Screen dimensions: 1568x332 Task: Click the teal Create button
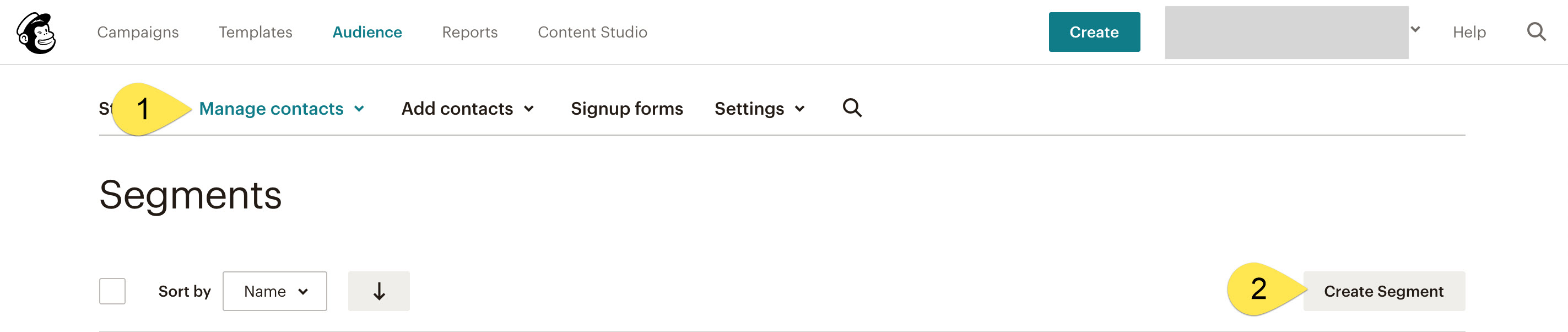1094,31
